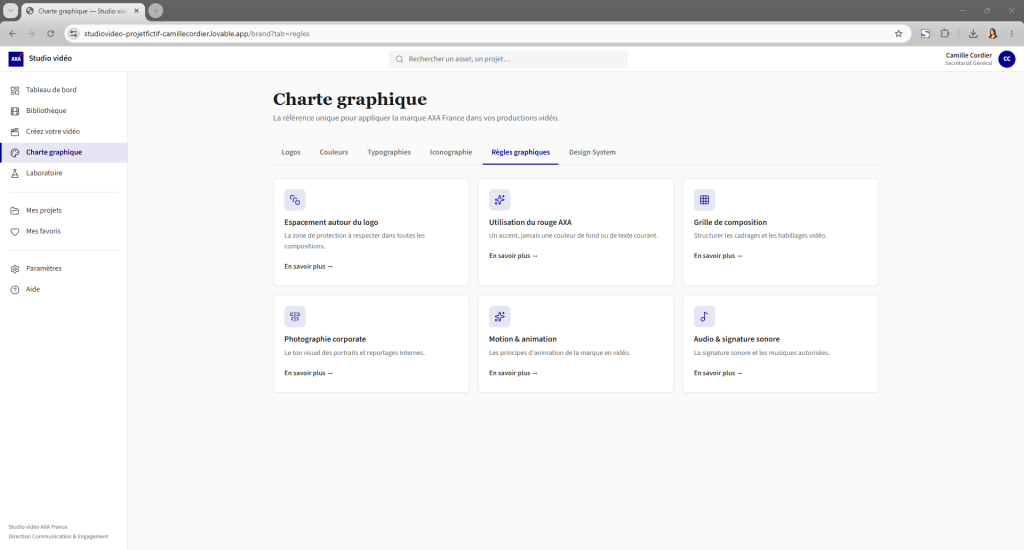Open Chrome three-dot menu

(1012, 34)
